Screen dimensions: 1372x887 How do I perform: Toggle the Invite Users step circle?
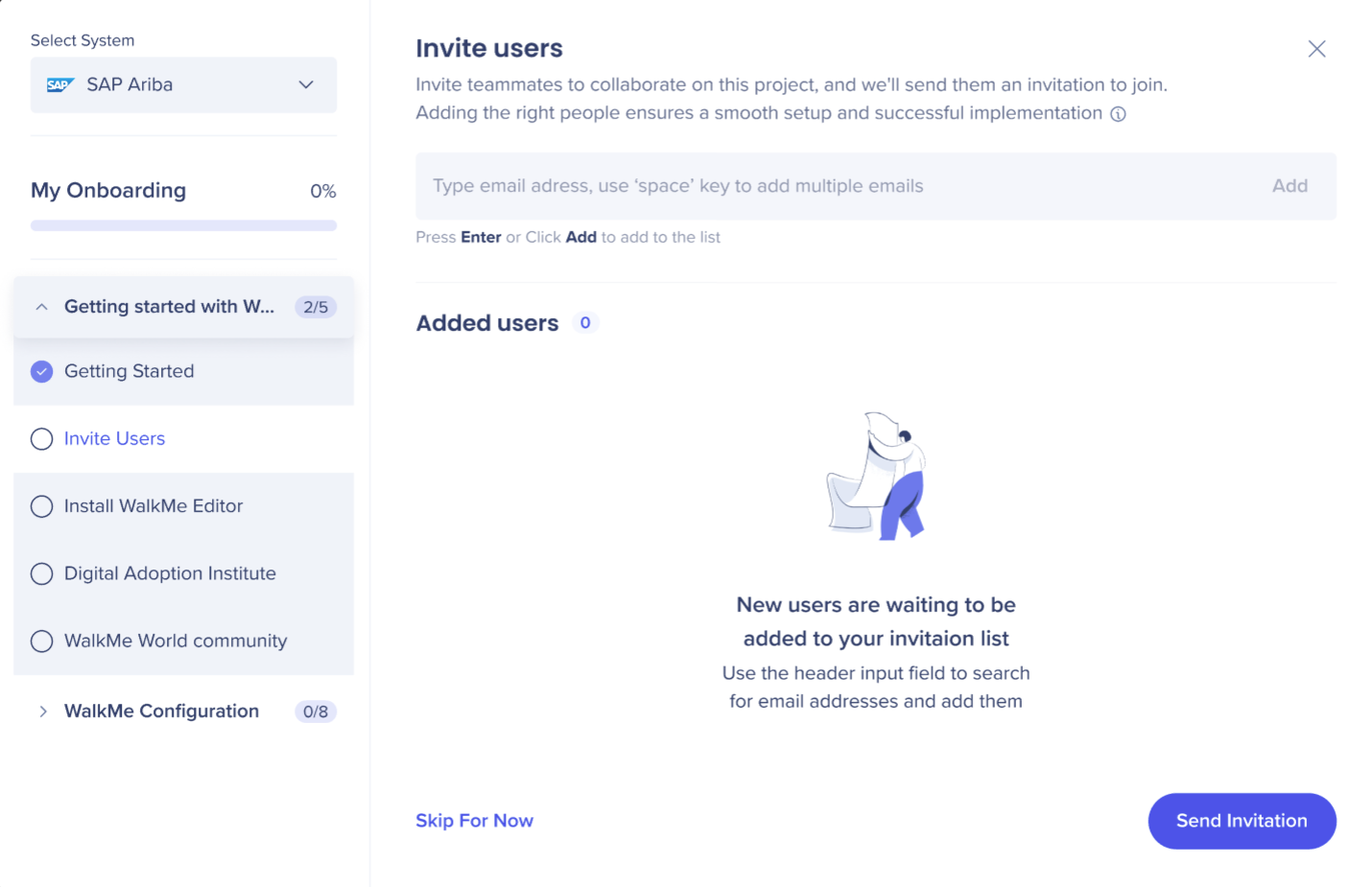coord(41,439)
